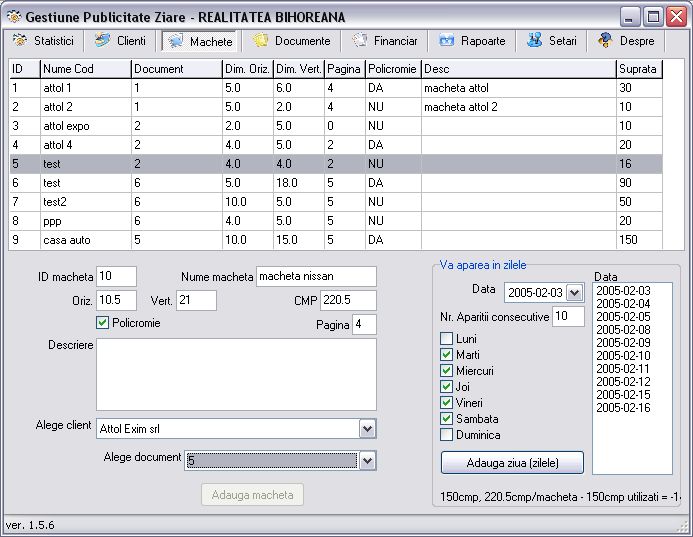
Task: Expand the Alege document dropdown
Action: [x=367, y=460]
